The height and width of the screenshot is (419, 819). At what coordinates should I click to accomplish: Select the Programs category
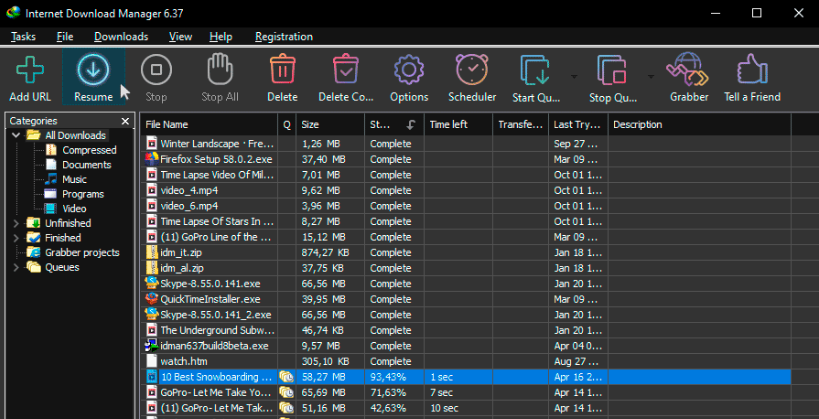point(83,194)
